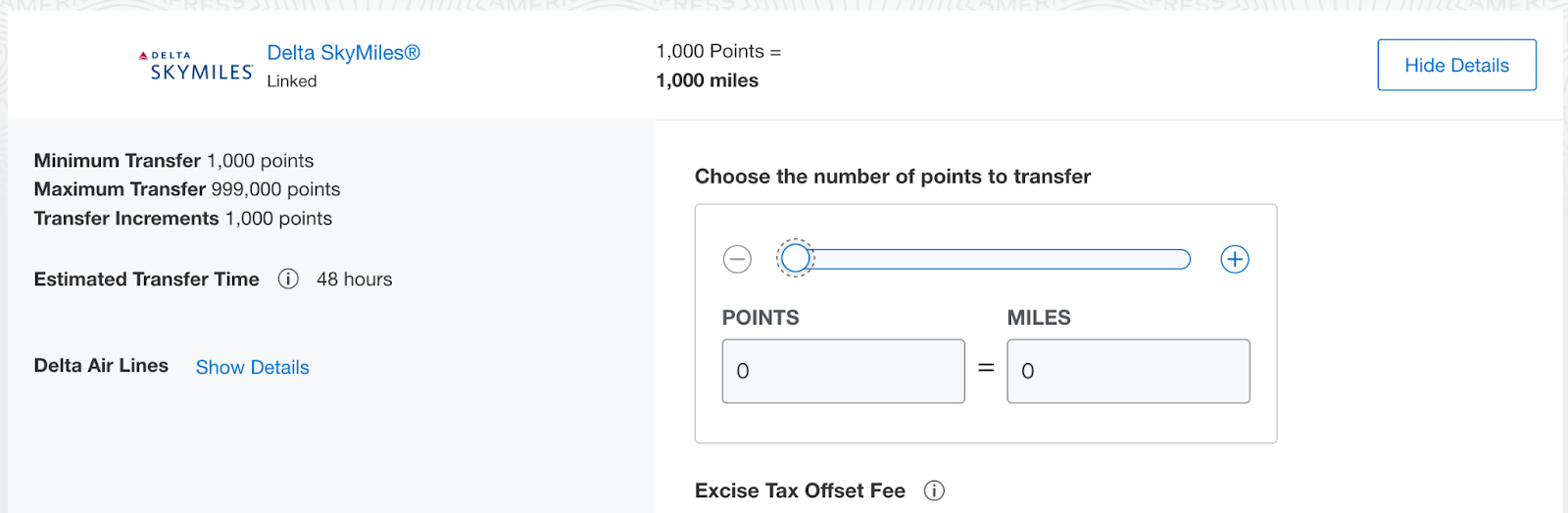Screen dimensions: 1568x513
Task: Decrease points with the minus button
Action: click(x=737, y=259)
